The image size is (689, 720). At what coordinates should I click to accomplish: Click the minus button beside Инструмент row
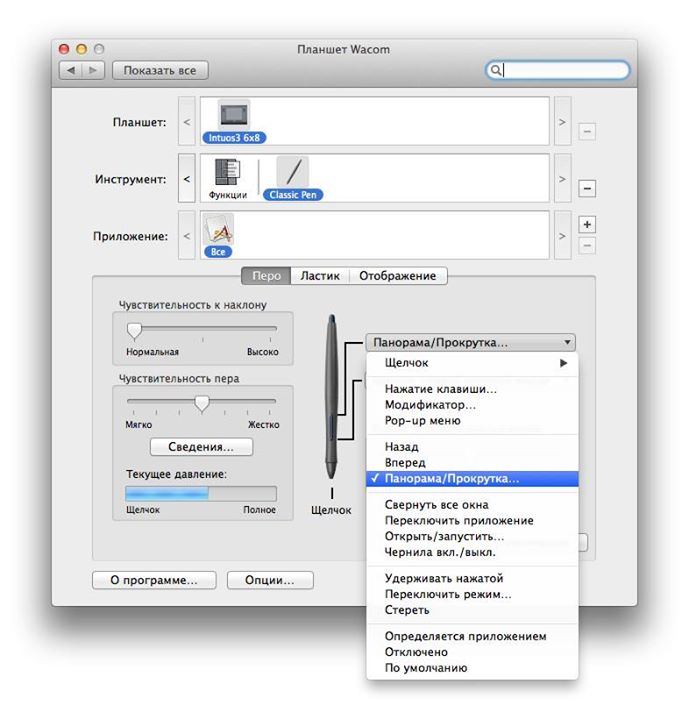[x=587, y=188]
